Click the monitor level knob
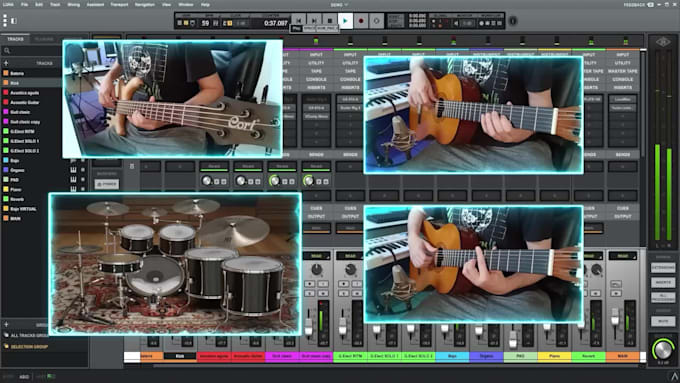 click(x=663, y=348)
